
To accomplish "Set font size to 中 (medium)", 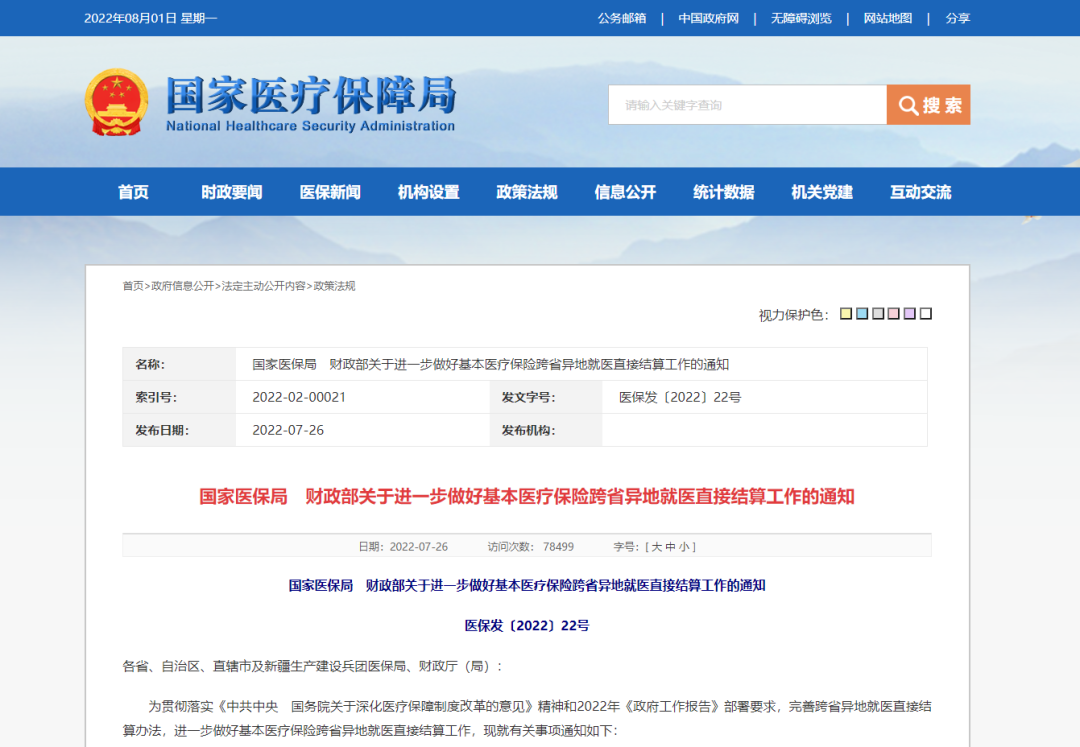I will click(x=670, y=547).
